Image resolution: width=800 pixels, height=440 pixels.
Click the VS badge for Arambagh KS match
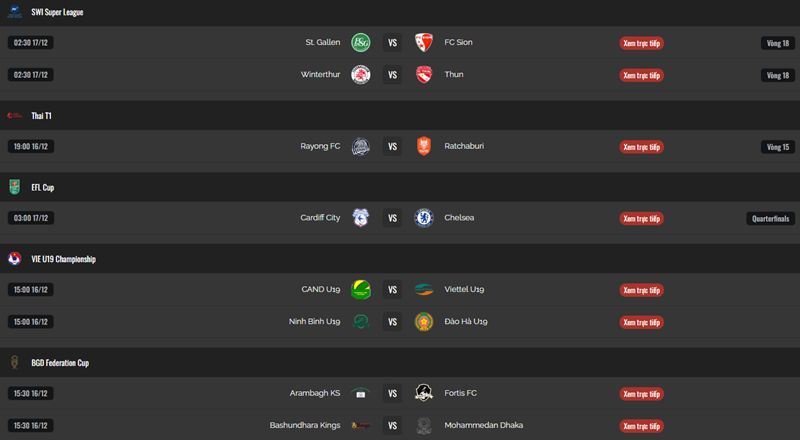point(393,394)
